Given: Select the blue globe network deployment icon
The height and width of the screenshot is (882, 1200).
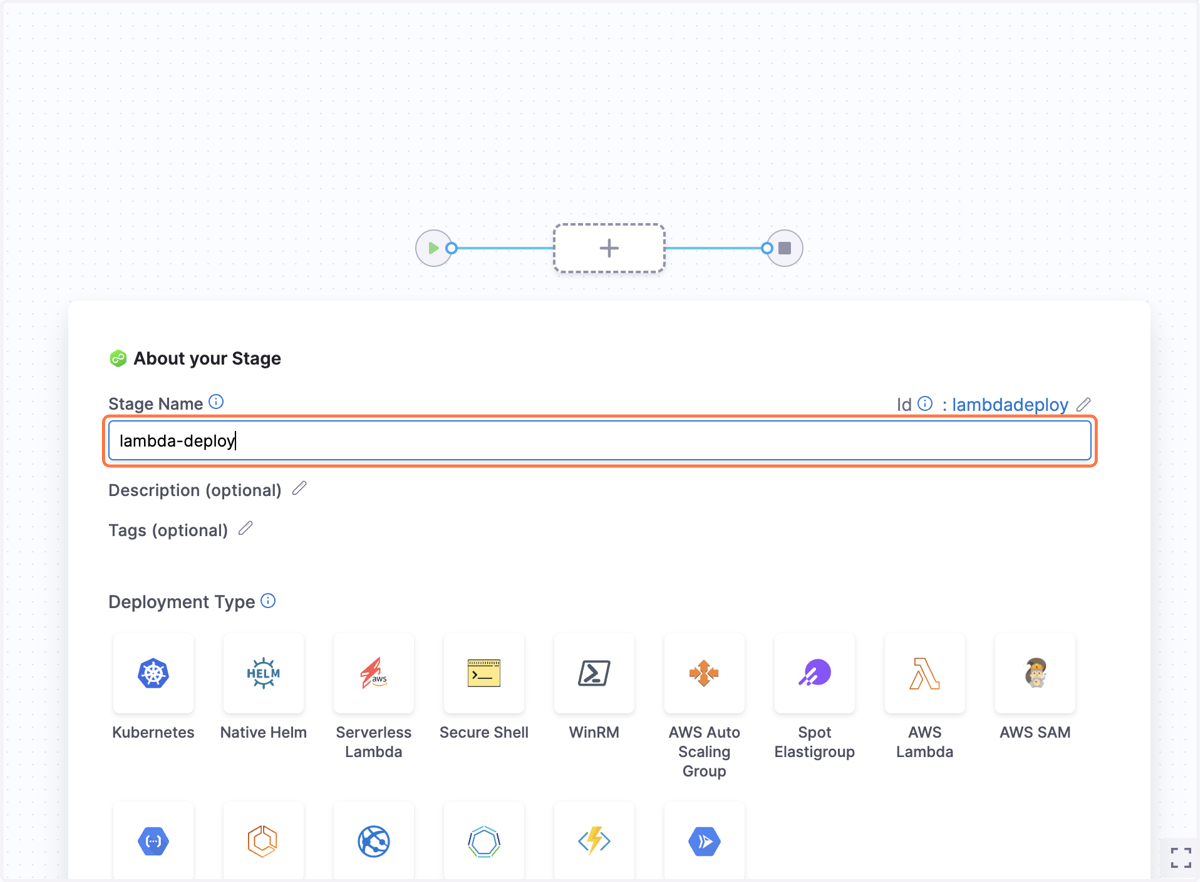Looking at the screenshot, I should 373,841.
